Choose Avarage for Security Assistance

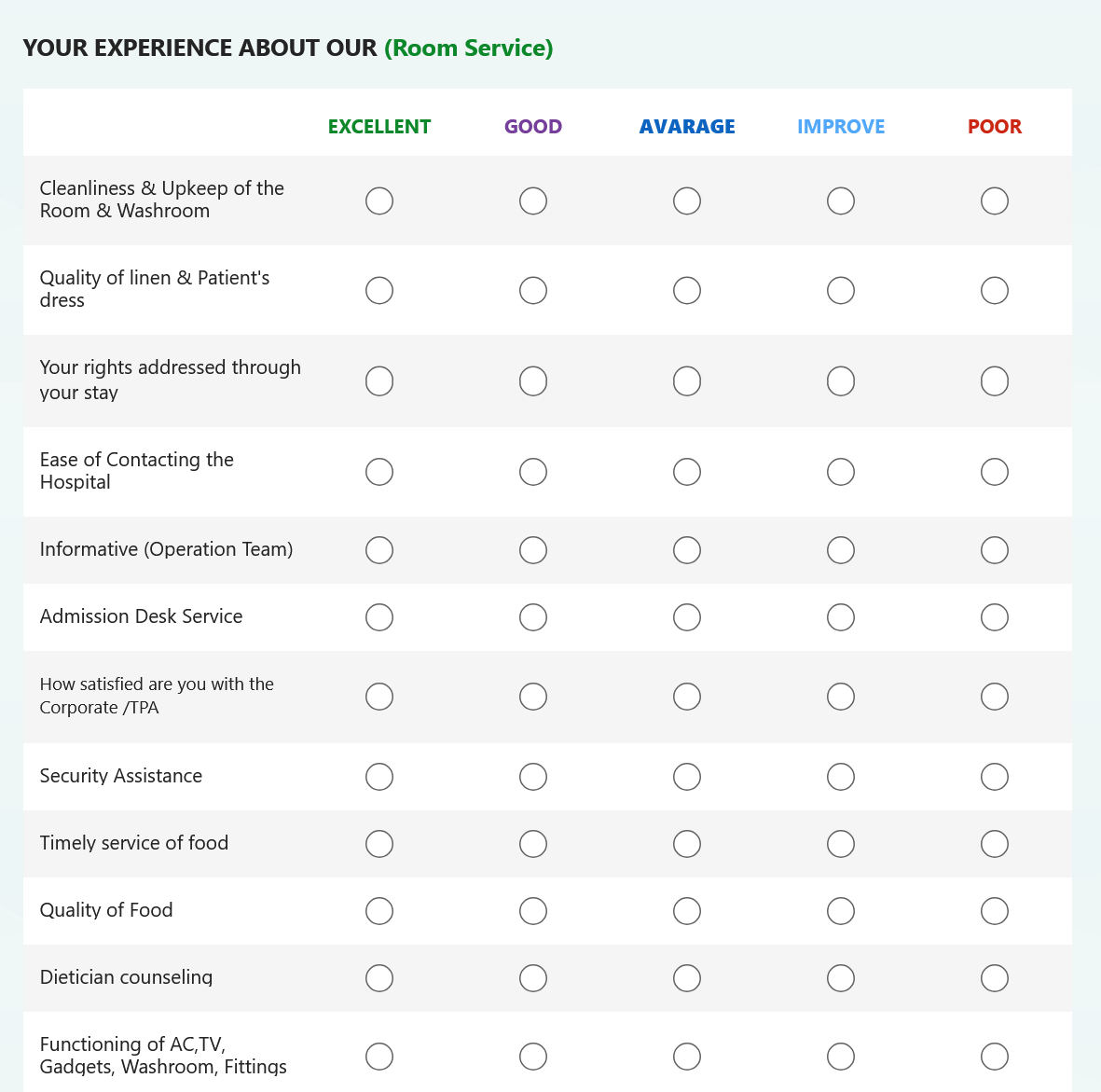tap(687, 777)
